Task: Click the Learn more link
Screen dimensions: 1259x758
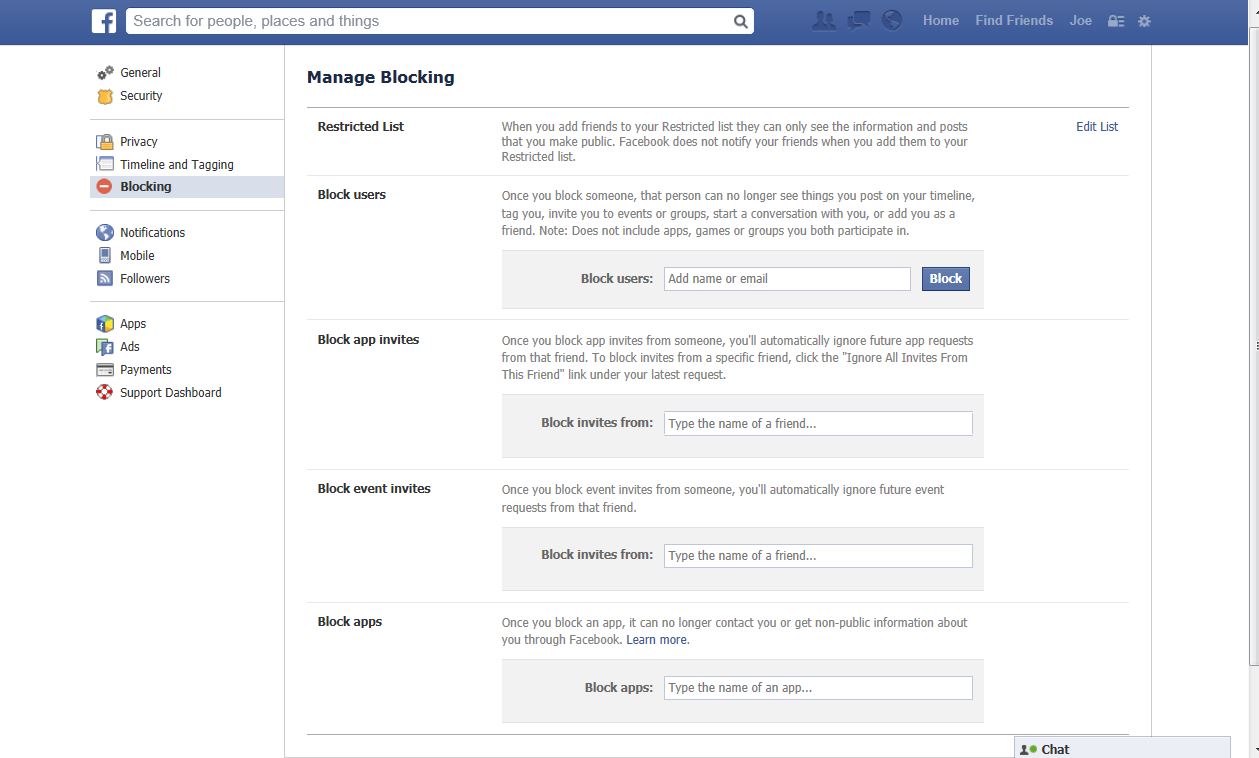Action: pos(657,640)
